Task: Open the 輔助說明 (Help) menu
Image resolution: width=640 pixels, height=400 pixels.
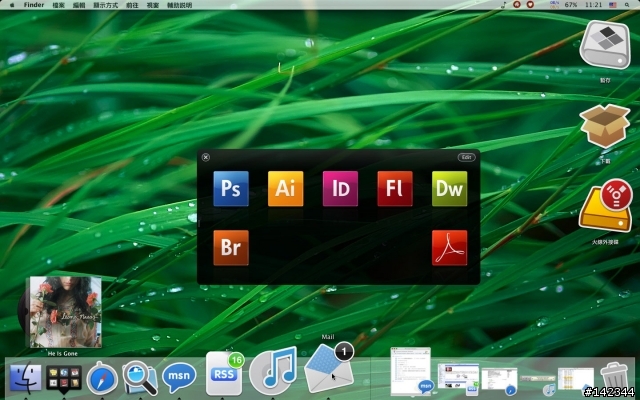Action: click(179, 5)
